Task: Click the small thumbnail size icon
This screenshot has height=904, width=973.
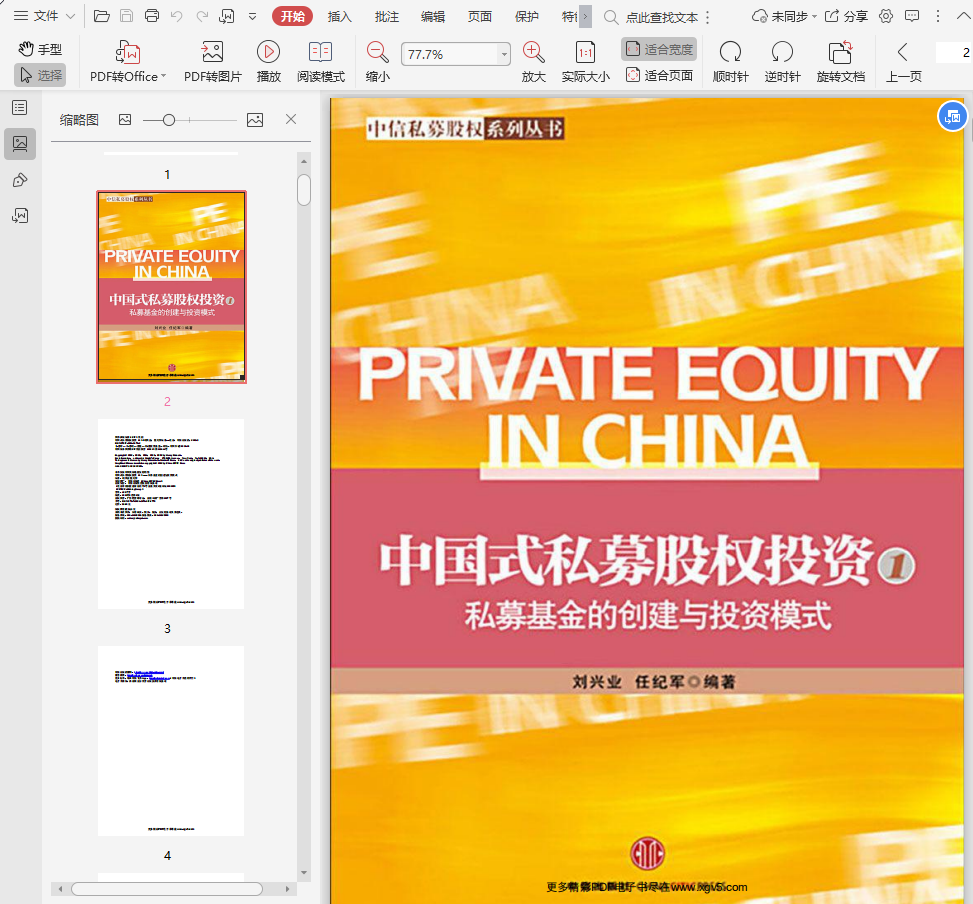Action: tap(125, 120)
